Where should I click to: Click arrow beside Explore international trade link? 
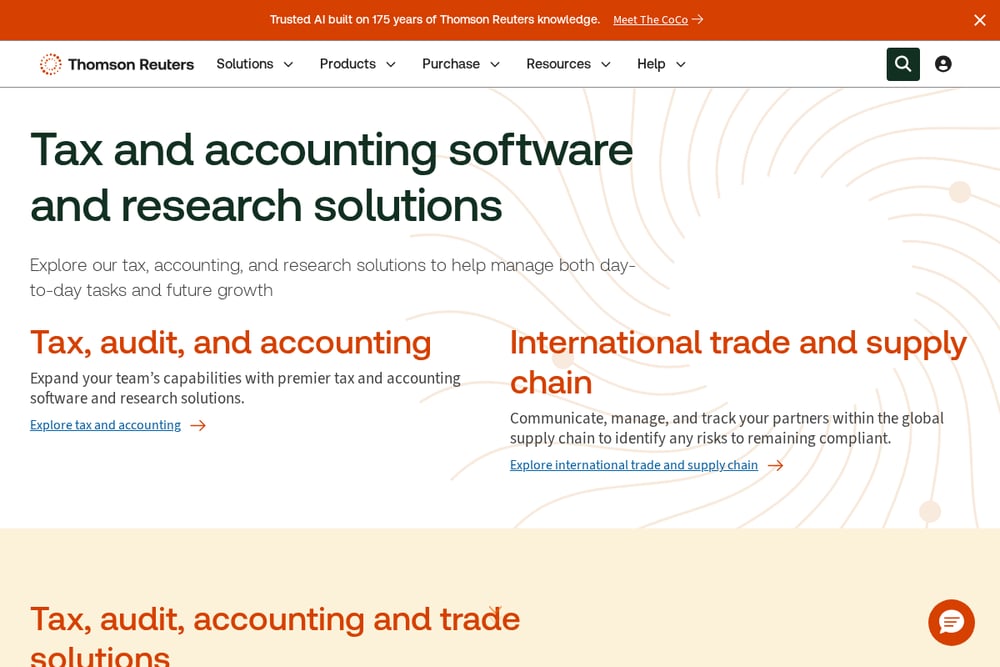tap(775, 465)
